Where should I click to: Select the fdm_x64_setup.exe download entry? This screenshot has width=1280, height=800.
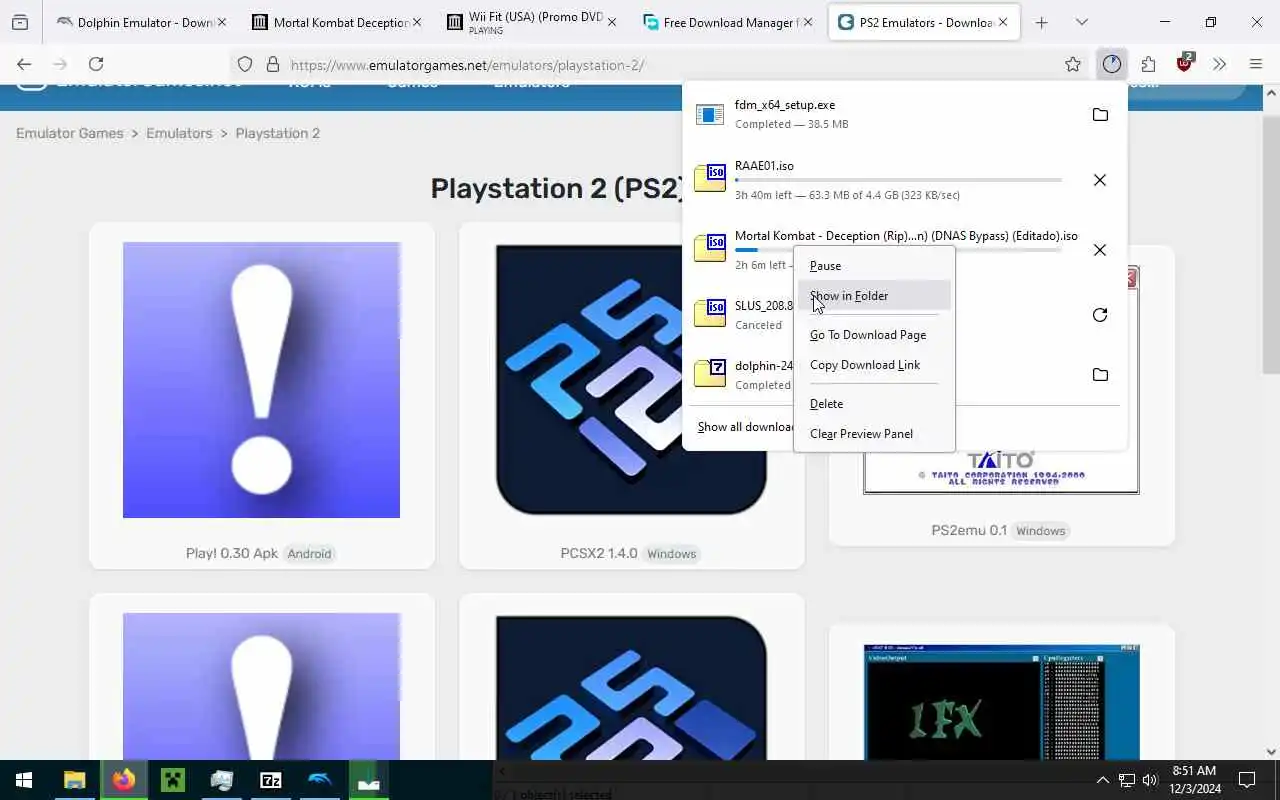880,115
